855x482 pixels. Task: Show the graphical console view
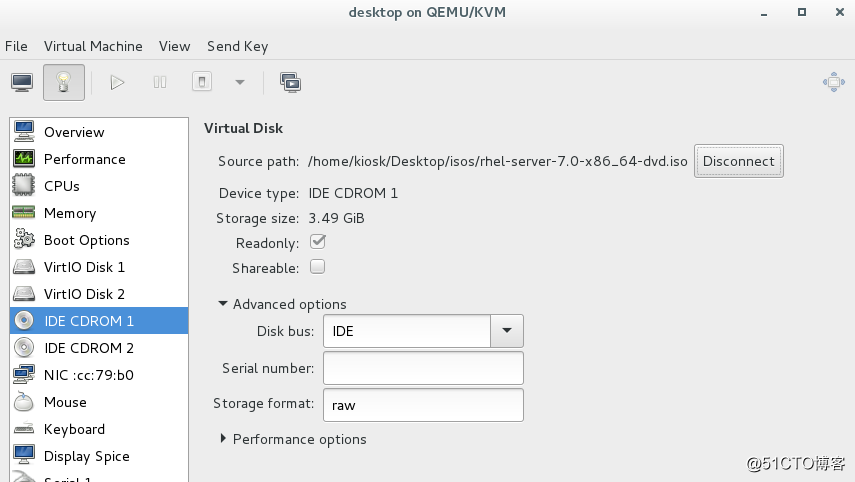click(22, 82)
